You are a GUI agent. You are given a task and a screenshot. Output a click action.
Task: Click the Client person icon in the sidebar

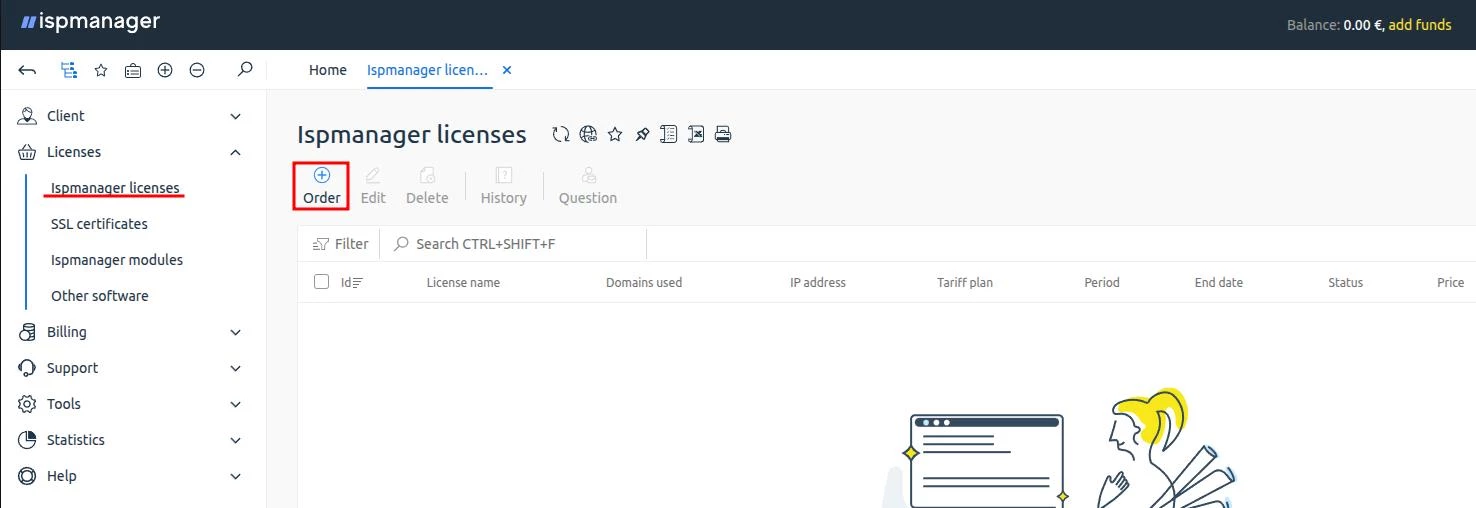[28, 116]
